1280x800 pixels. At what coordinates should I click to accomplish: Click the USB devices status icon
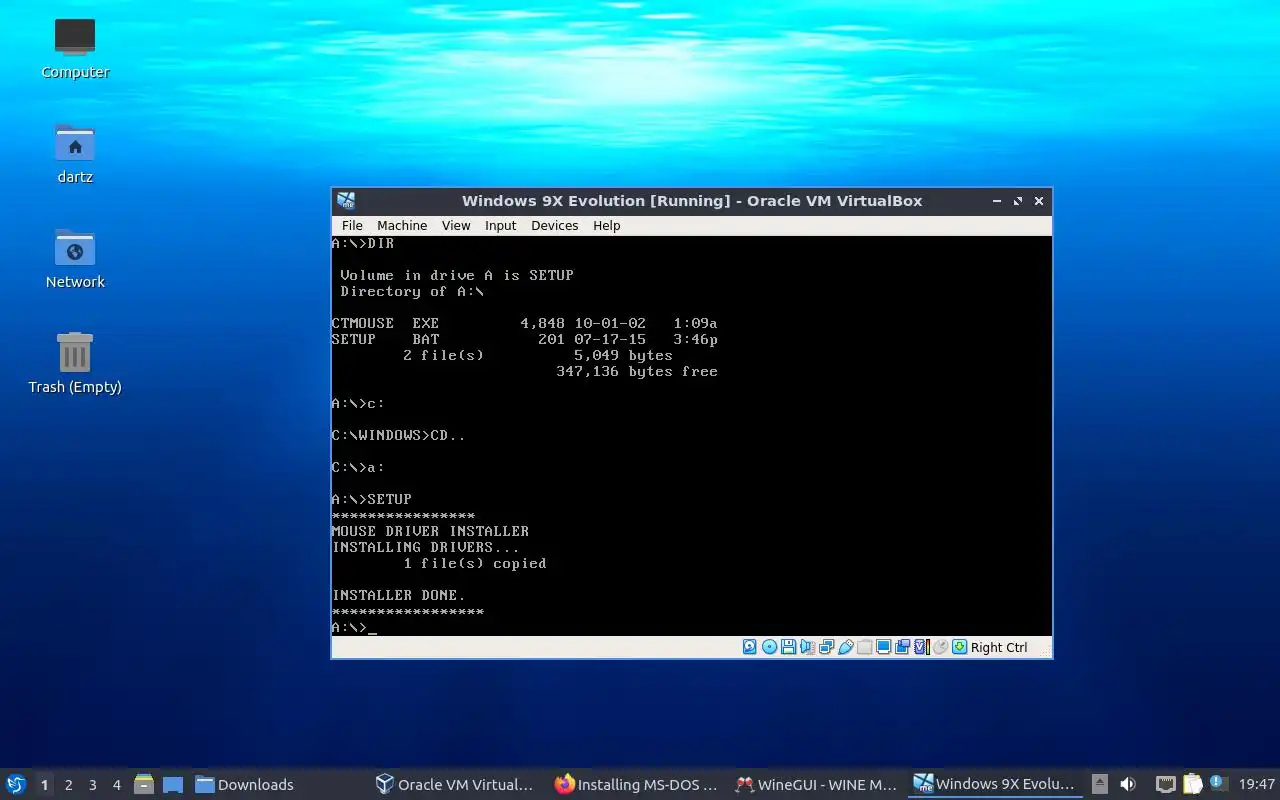(846, 647)
